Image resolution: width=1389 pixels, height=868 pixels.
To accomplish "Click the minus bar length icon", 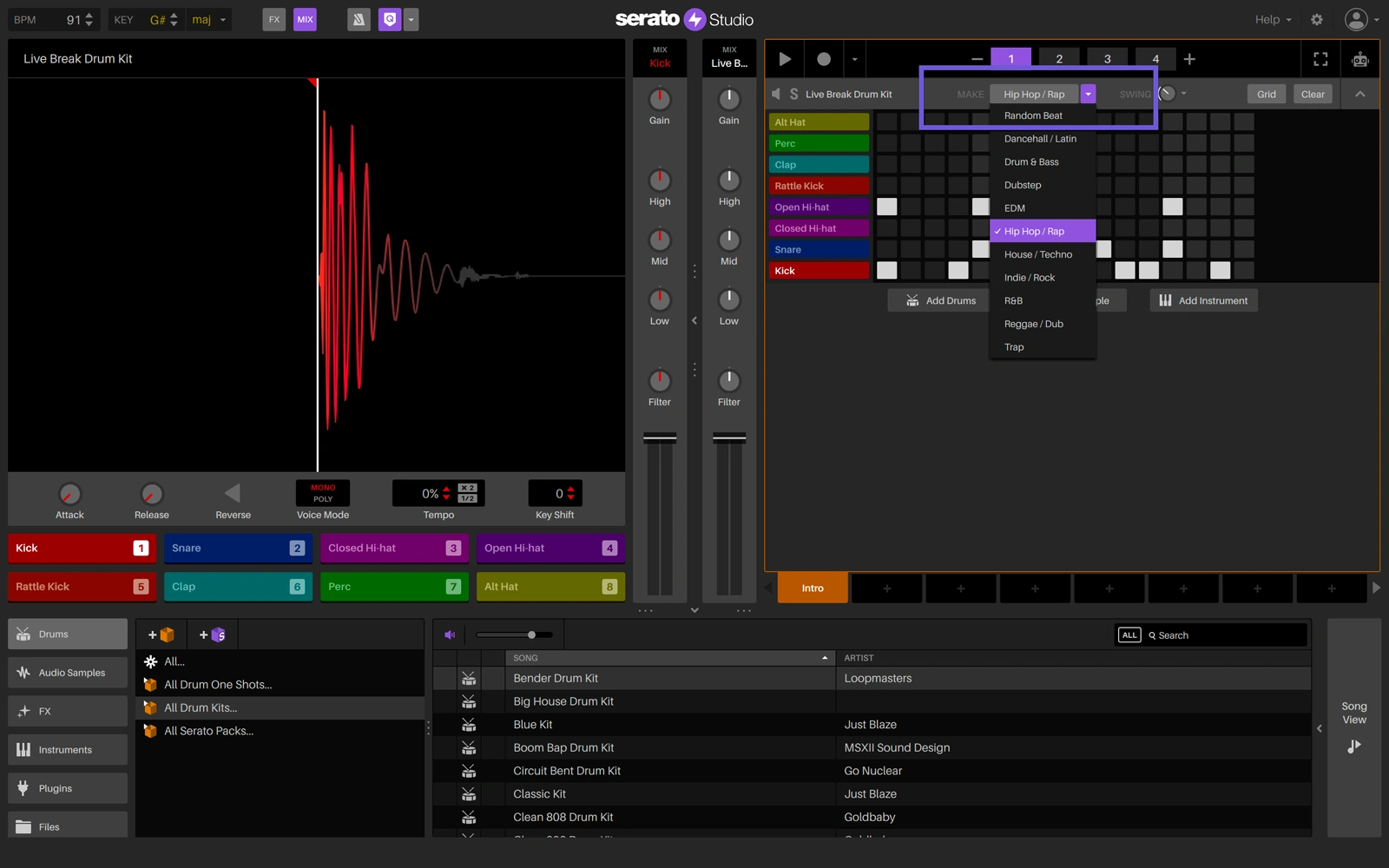I will 977,59.
